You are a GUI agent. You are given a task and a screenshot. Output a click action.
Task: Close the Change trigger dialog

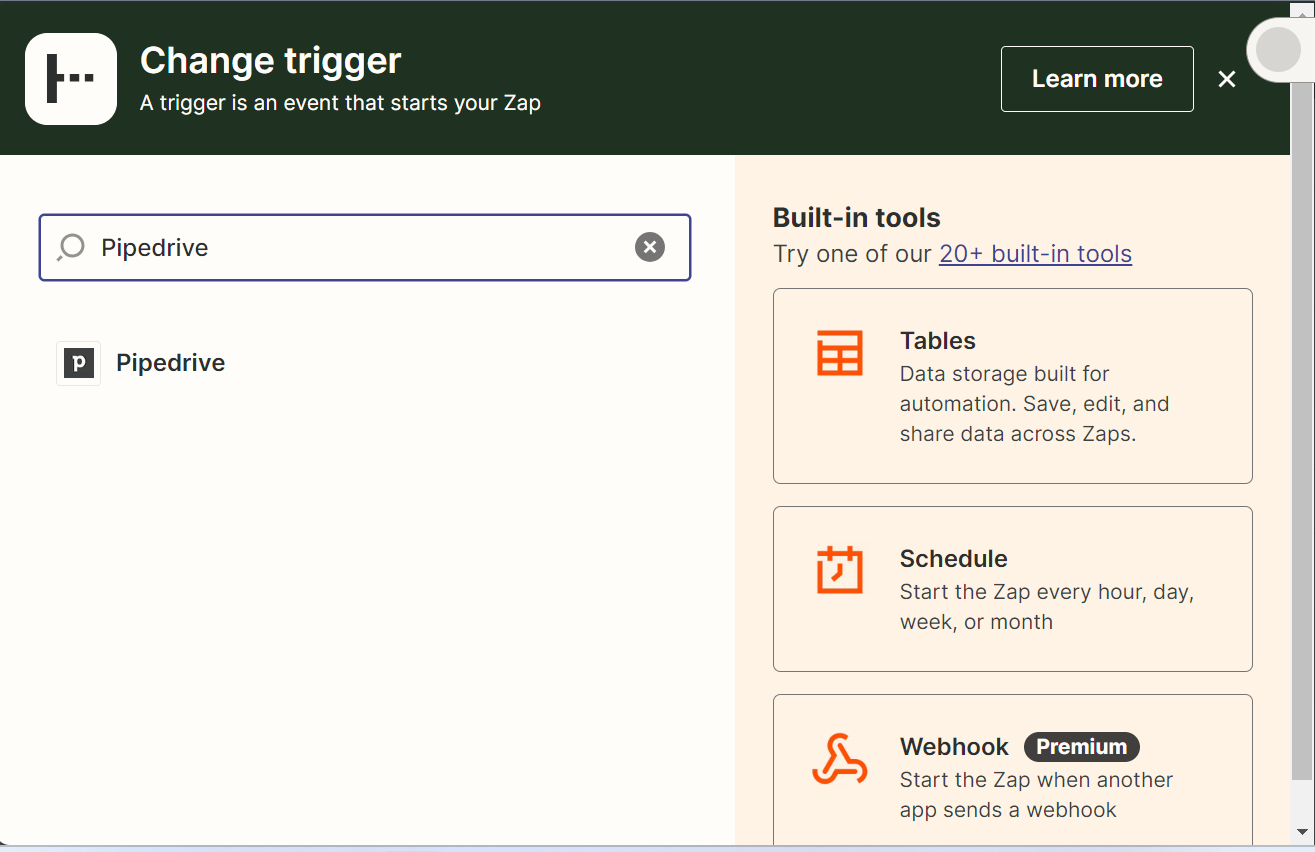click(x=1227, y=79)
